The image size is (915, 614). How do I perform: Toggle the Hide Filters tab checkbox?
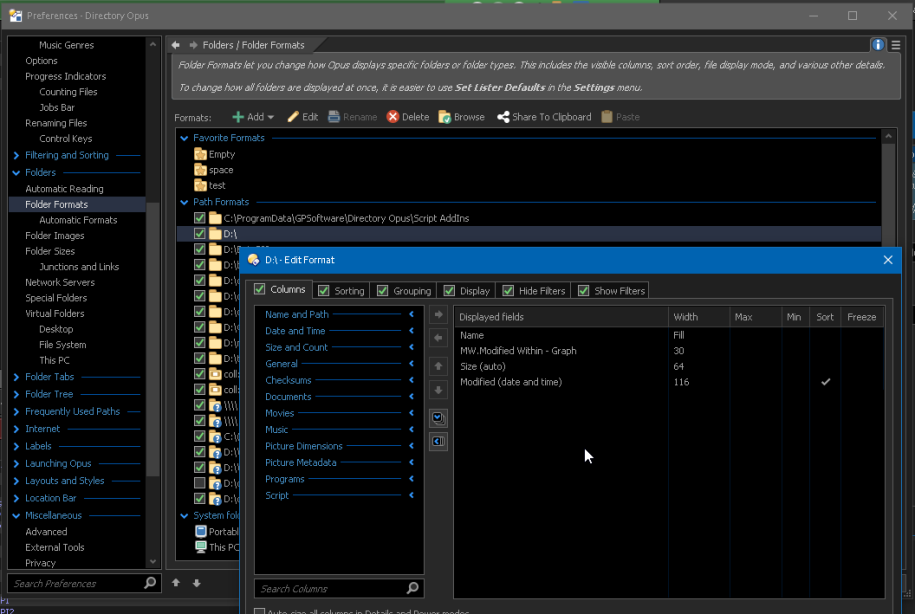click(x=508, y=291)
